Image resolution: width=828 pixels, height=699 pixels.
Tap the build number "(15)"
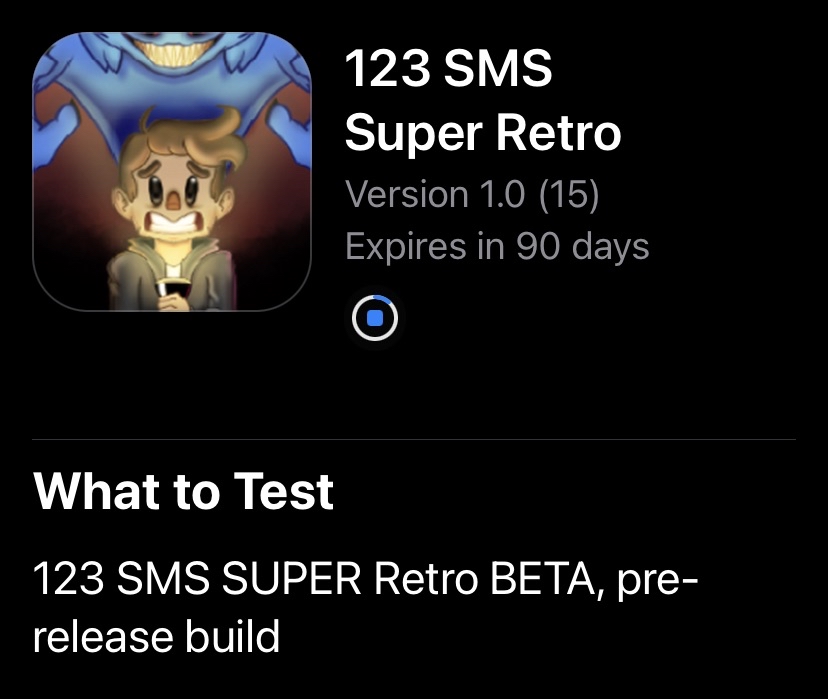pyautogui.click(x=568, y=195)
